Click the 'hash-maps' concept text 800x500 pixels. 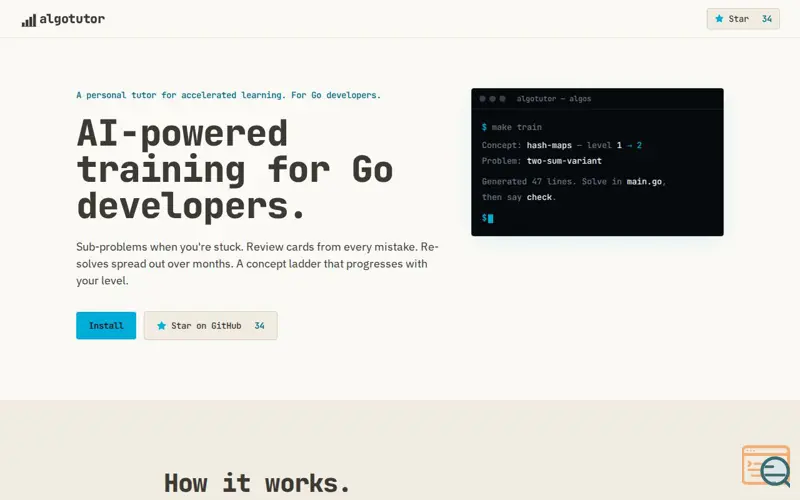549,145
